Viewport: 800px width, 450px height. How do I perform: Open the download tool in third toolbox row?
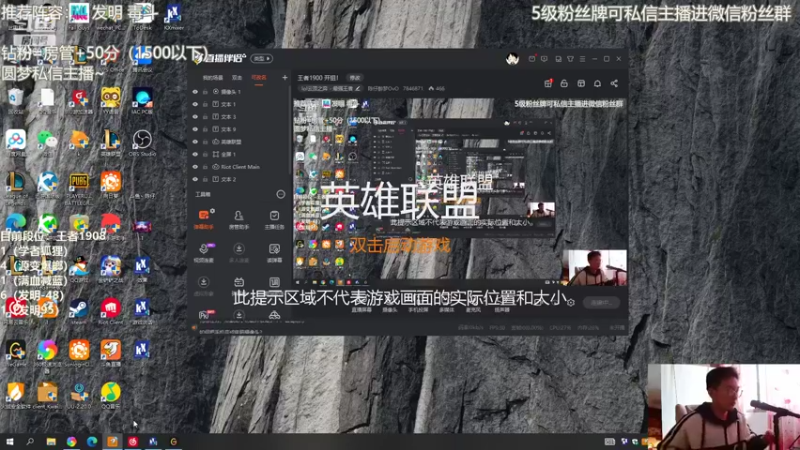click(204, 286)
